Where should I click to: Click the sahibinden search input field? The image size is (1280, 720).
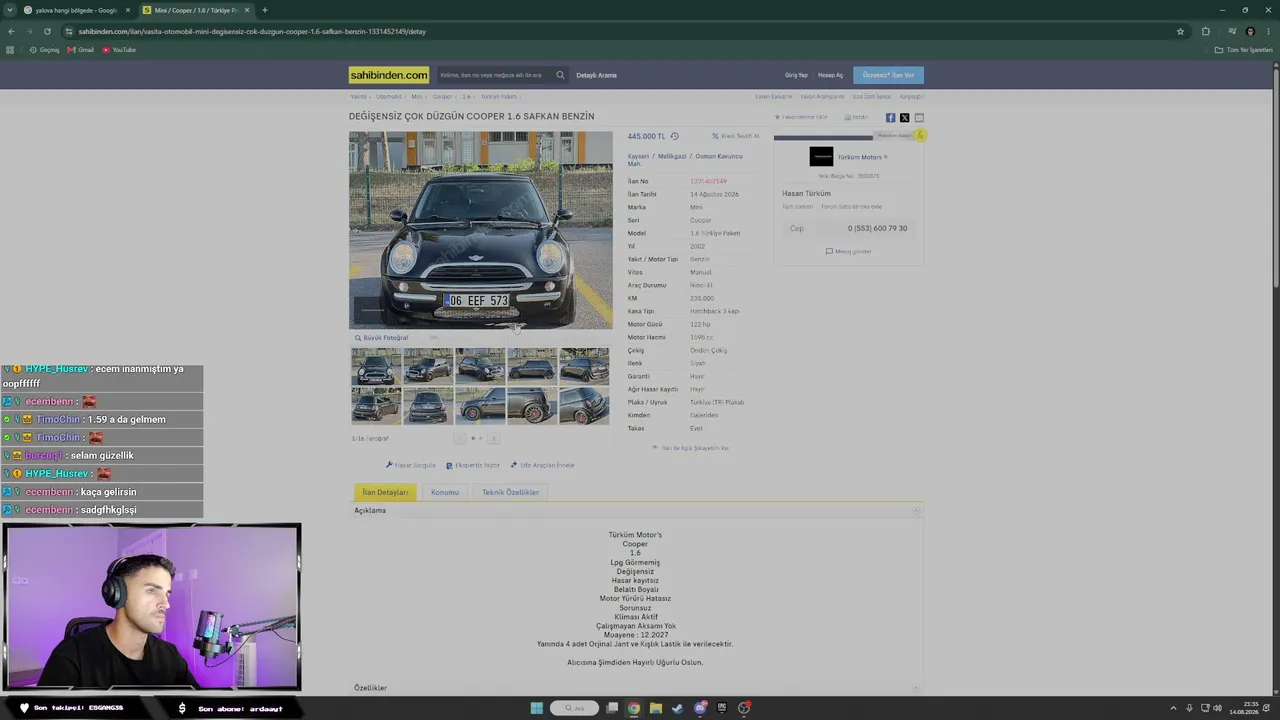[495, 75]
